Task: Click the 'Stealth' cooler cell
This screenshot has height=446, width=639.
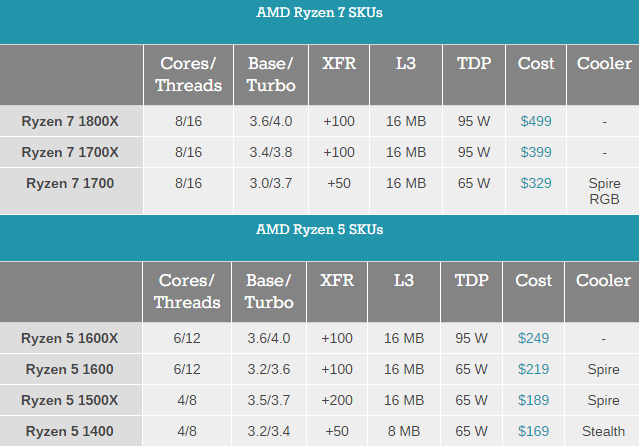Action: [603, 431]
